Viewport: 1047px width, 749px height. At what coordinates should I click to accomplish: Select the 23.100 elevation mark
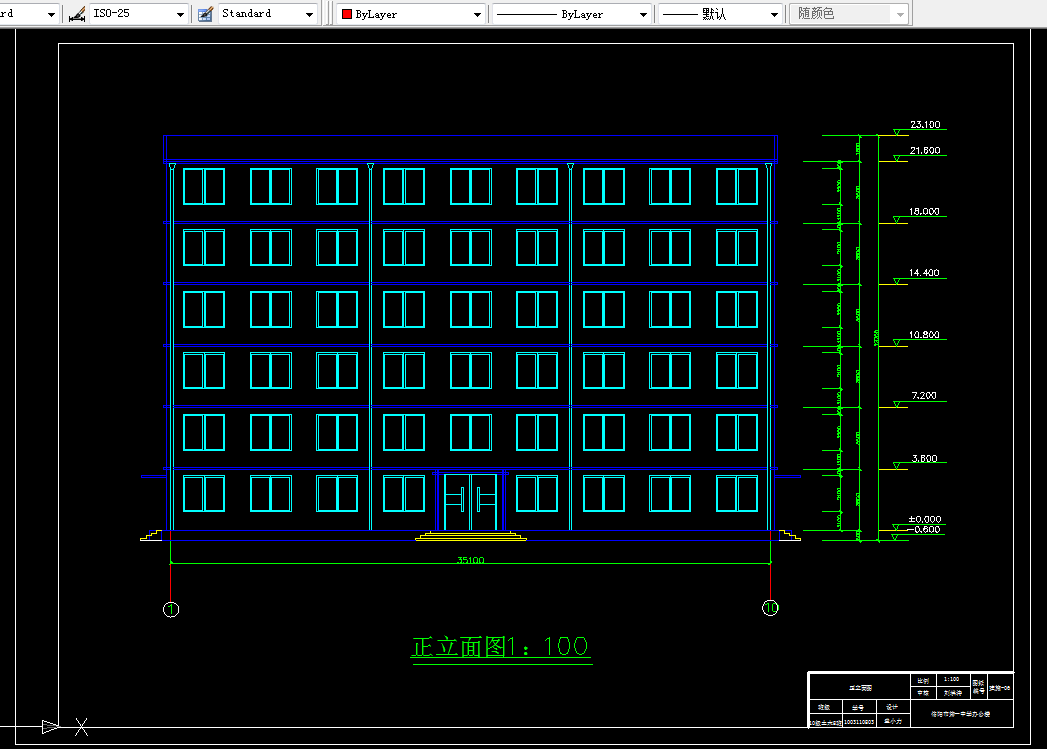coord(925,125)
